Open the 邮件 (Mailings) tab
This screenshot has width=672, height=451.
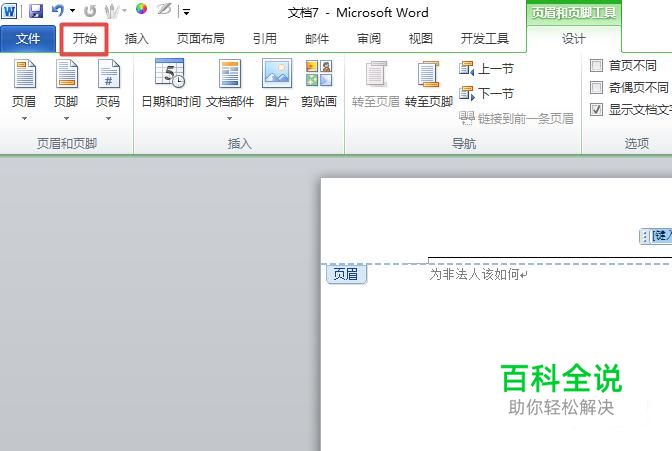(x=317, y=39)
